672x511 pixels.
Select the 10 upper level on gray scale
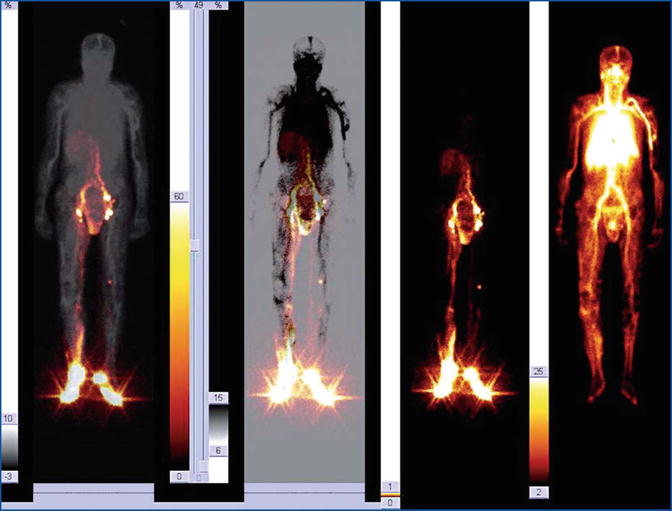[x=8, y=417]
